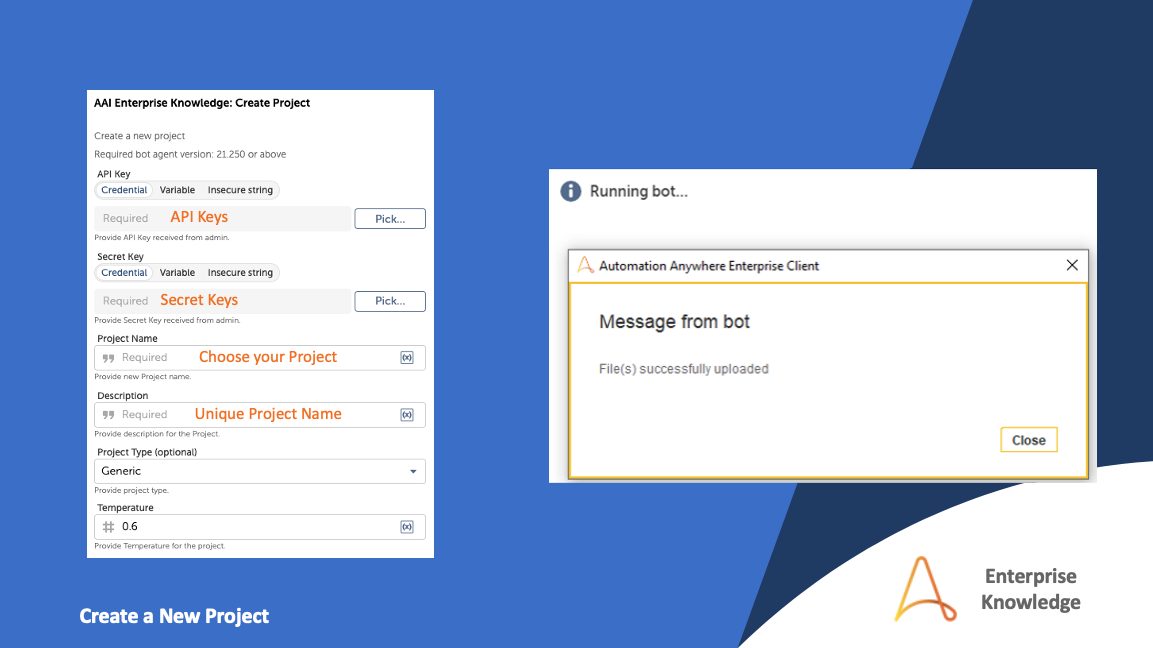Screen dimensions: 1153x648
Task: Select Insecure string option for Secret Key
Action: point(240,272)
